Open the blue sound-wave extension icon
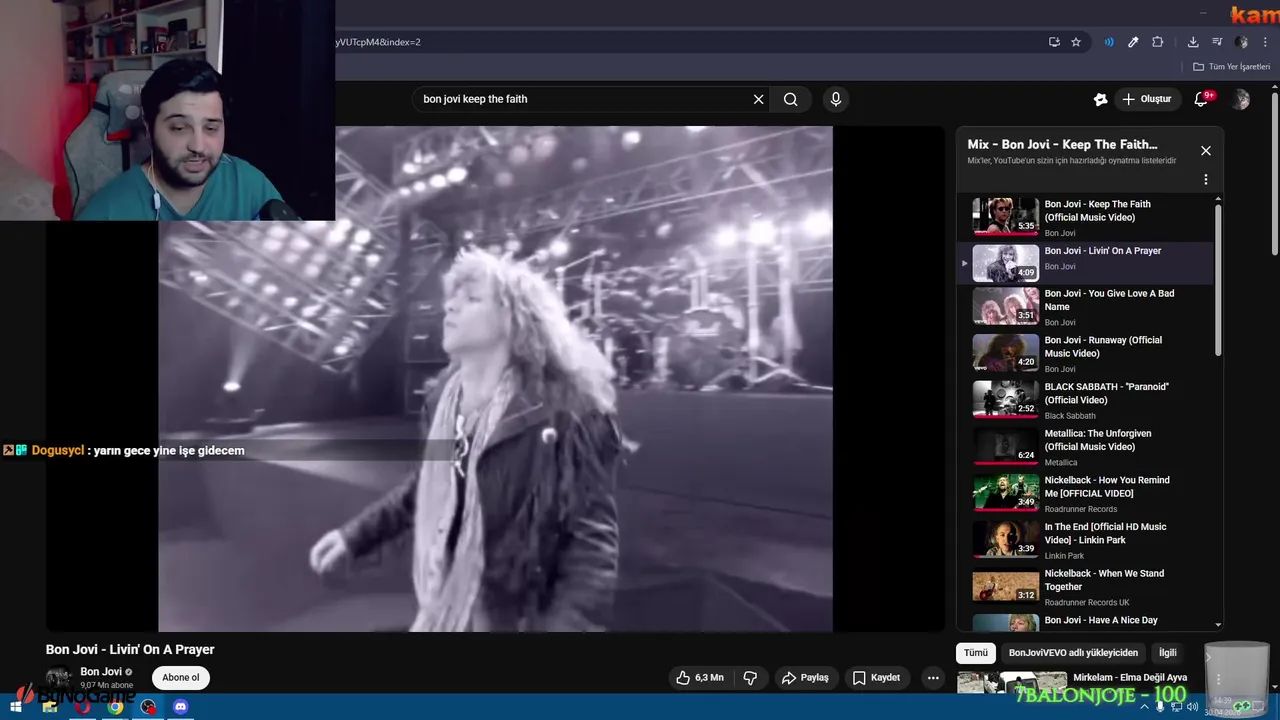 point(1109,42)
